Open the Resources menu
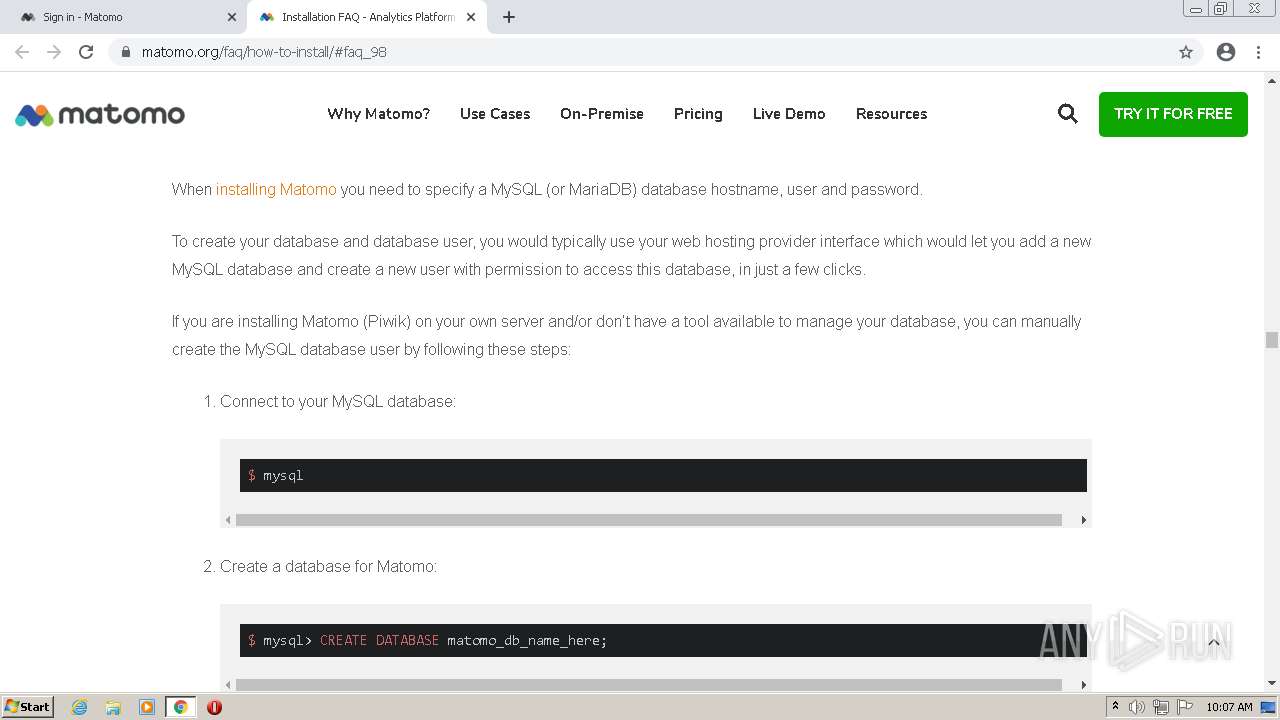The height and width of the screenshot is (720, 1280). [891, 114]
